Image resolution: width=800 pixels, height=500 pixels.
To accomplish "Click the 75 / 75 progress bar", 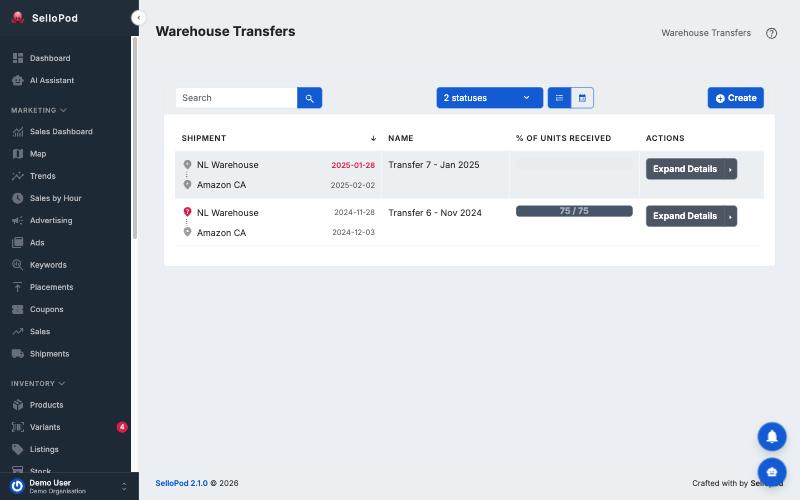I will [x=574, y=211].
